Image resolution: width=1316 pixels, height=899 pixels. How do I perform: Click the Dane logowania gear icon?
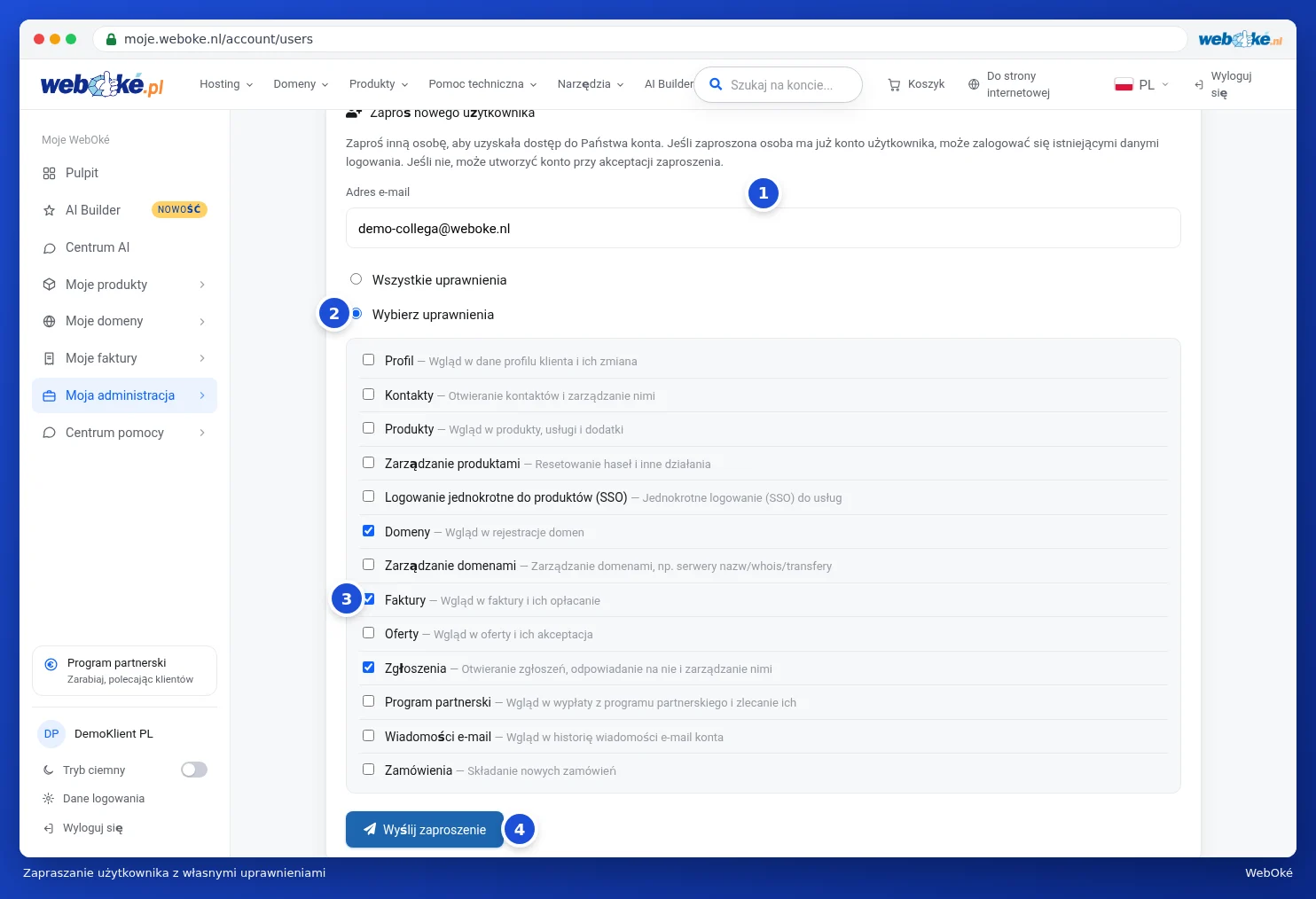click(x=49, y=799)
